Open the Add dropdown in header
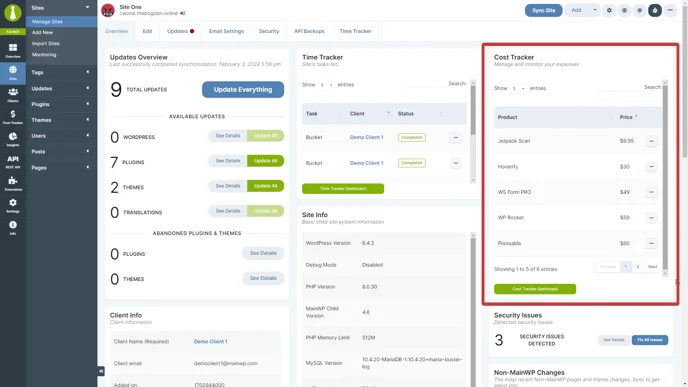Viewport: 688px width, 387px height. coord(582,10)
